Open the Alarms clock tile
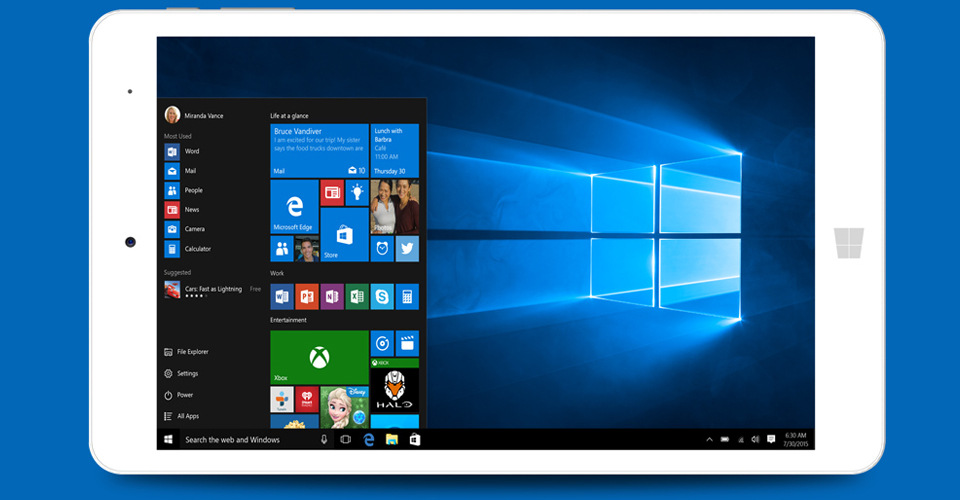Image resolution: width=960 pixels, height=500 pixels. point(382,249)
